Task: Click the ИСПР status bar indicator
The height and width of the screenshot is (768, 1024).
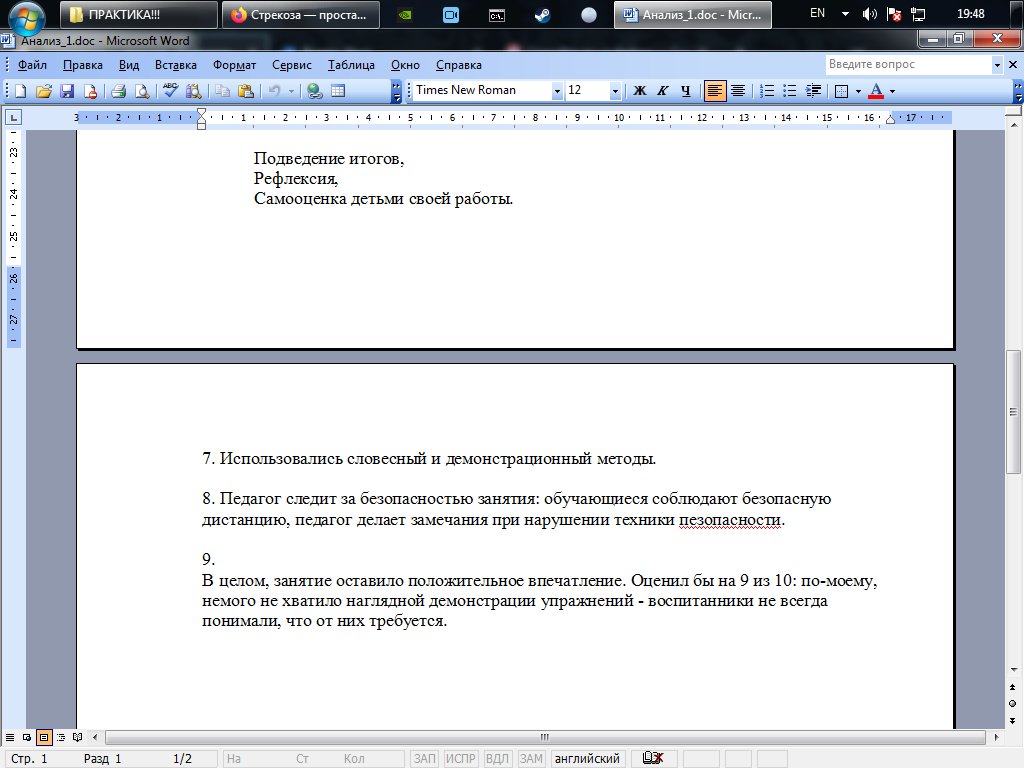Action: [x=460, y=758]
